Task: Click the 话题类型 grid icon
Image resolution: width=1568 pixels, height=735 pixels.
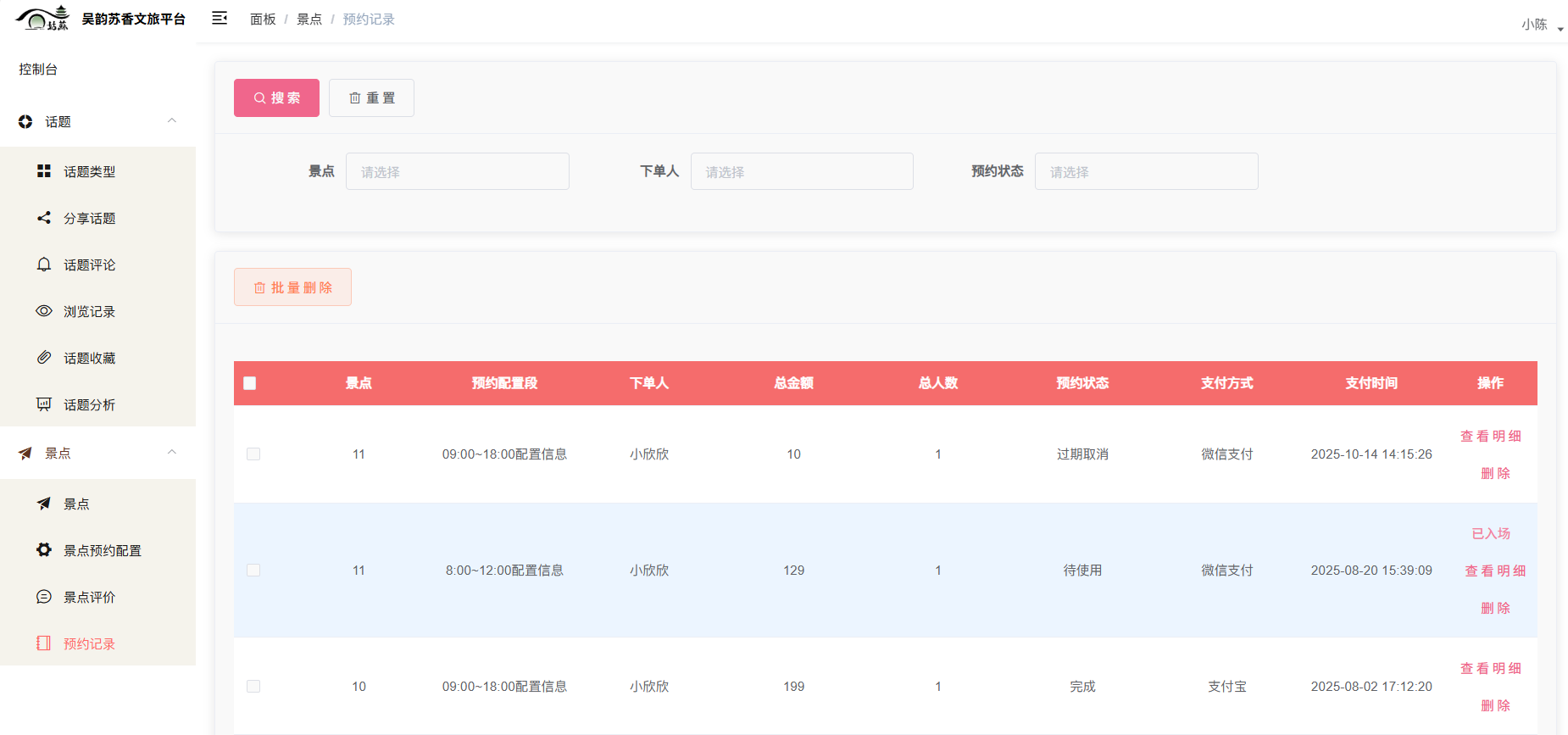Action: [44, 171]
